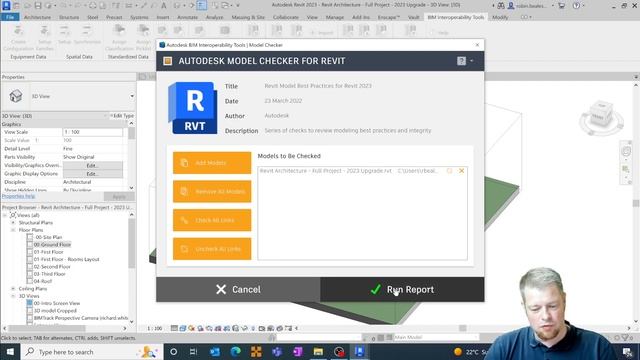Screen dimensions: 640x360
Task: Switch to the Architecture ribbon tab
Action: (37, 17)
